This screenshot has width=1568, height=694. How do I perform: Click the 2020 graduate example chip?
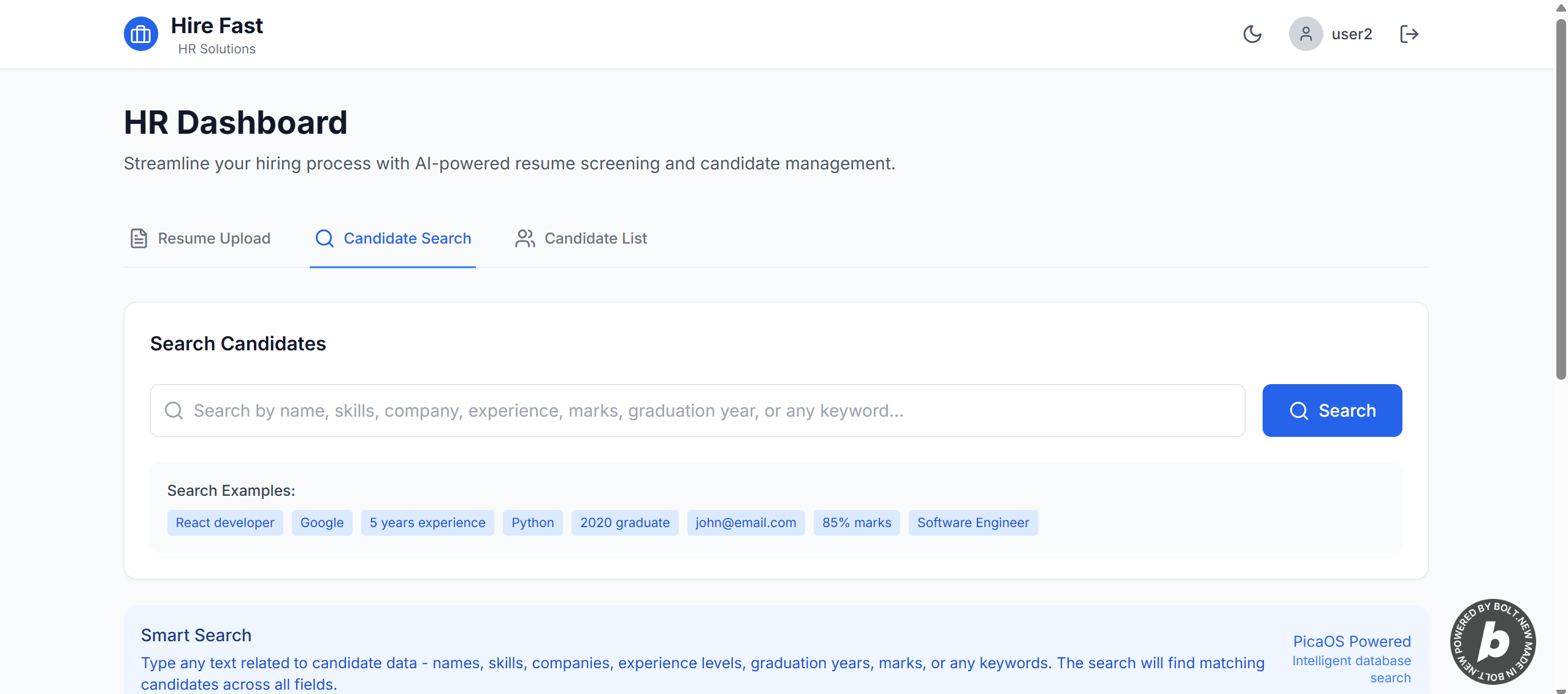coord(624,523)
